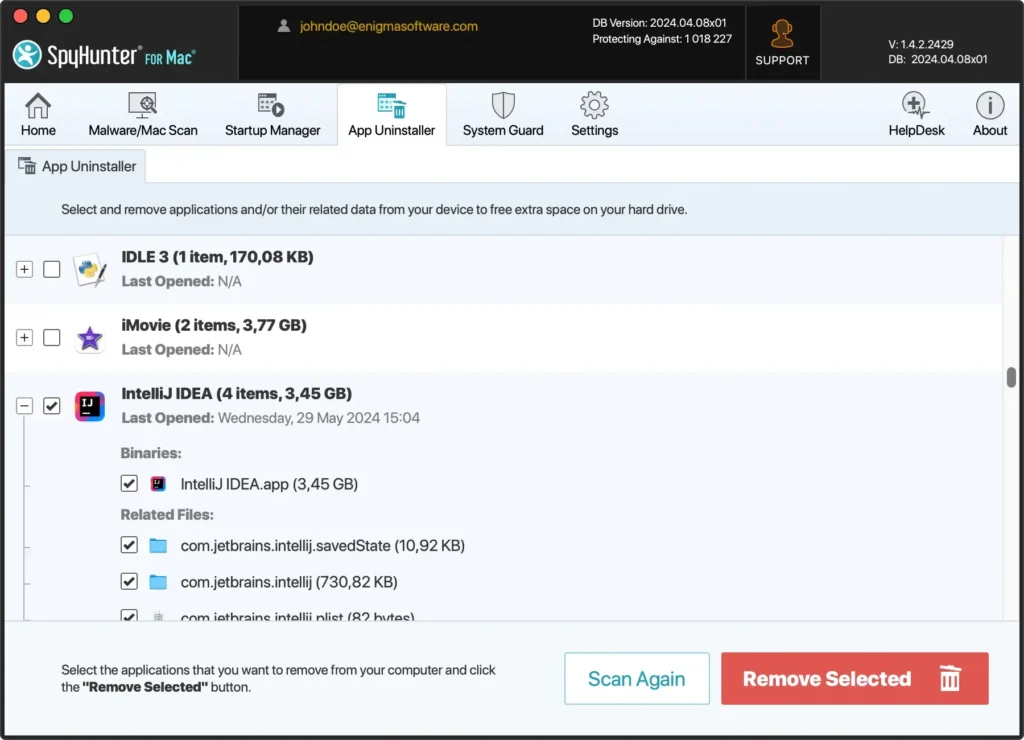1024x740 pixels.
Task: Click the IntelliJ IDEA app icon
Action: pyautogui.click(x=89, y=406)
